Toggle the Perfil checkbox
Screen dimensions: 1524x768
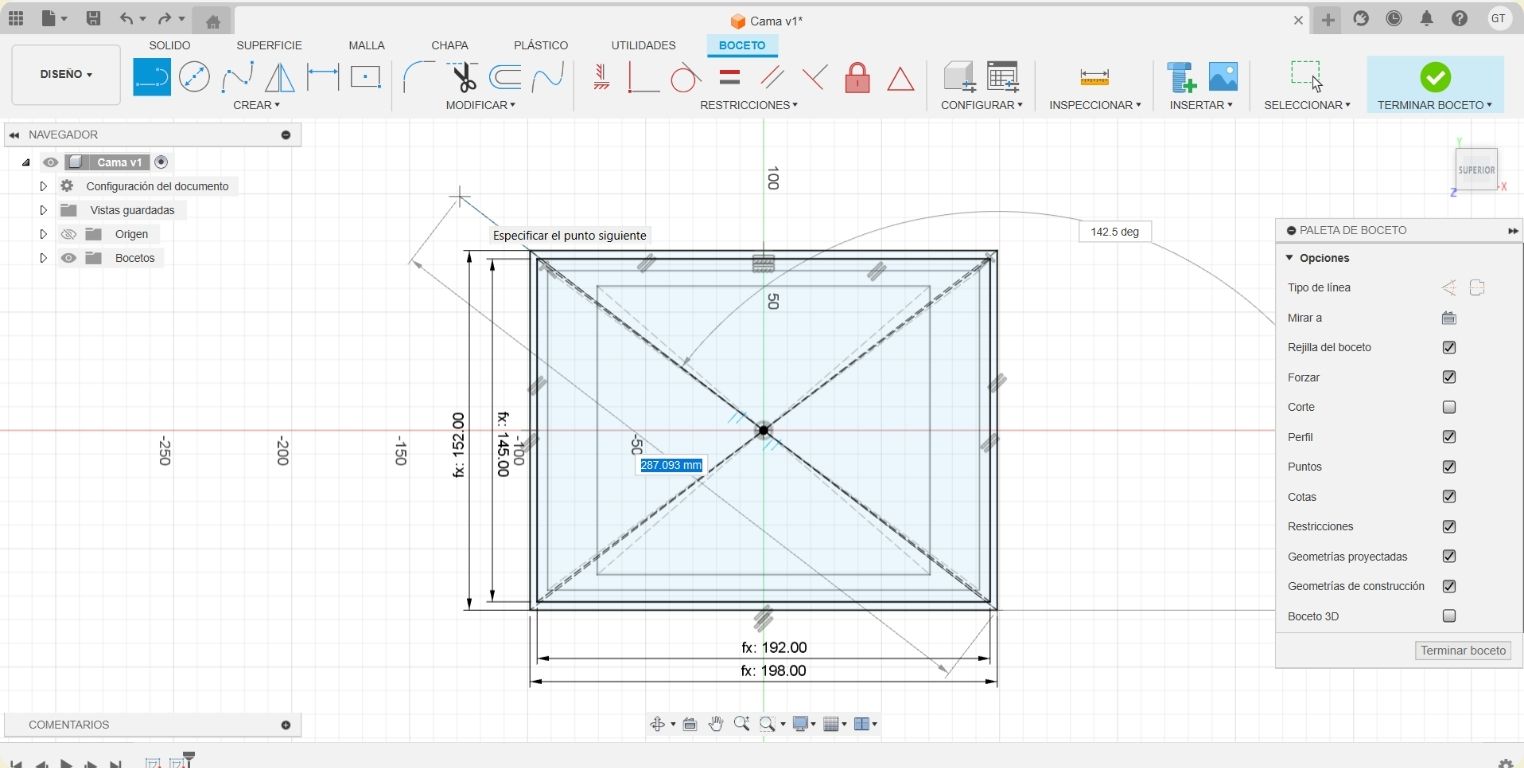[x=1449, y=437]
